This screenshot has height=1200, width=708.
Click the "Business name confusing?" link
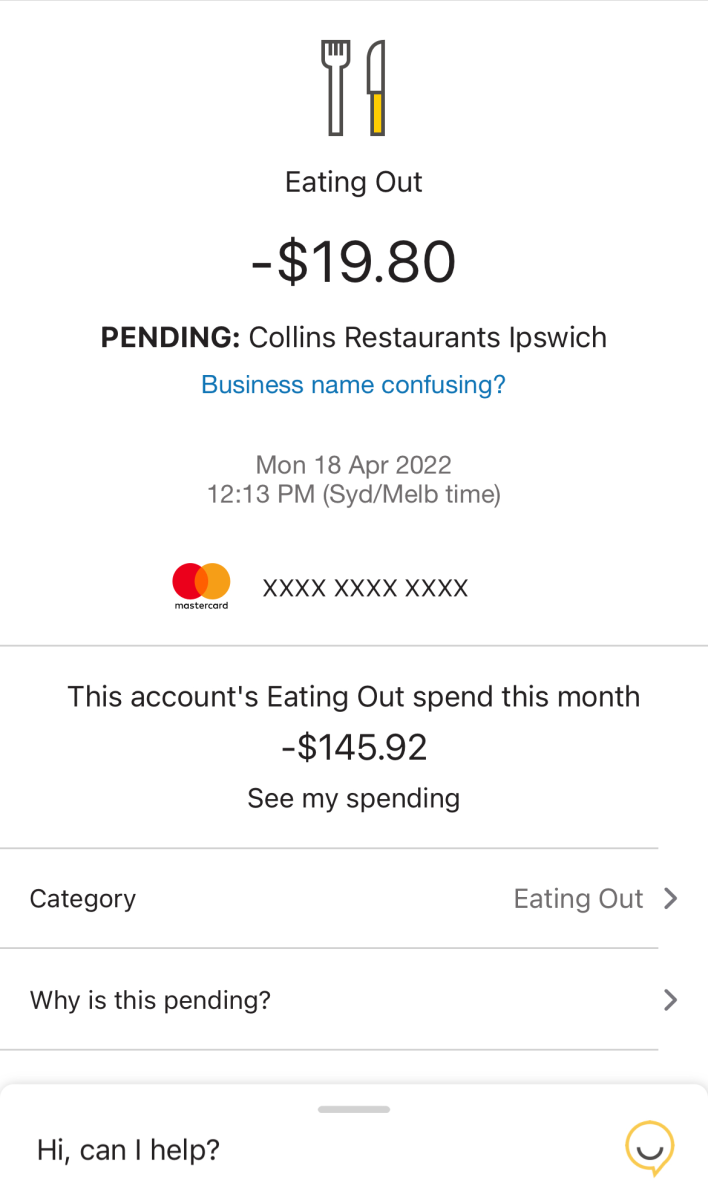[x=353, y=385]
